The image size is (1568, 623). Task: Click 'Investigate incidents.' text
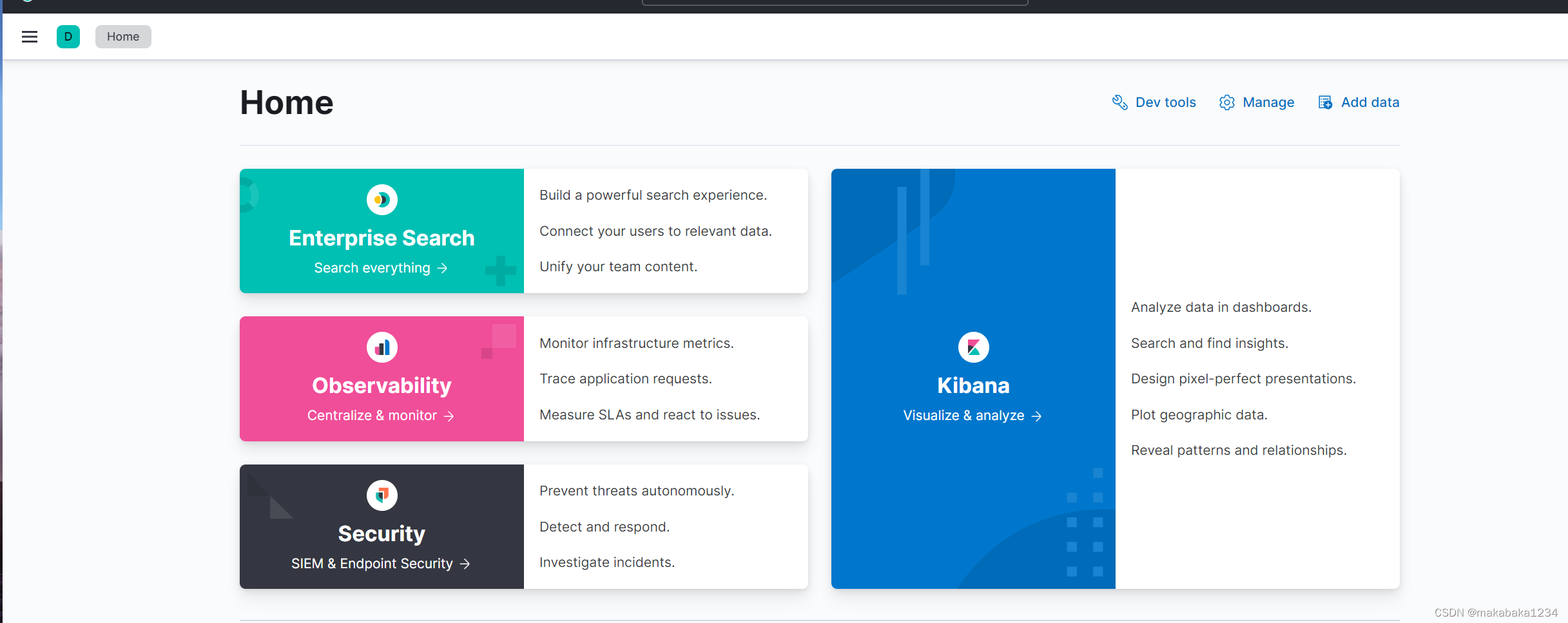(607, 562)
